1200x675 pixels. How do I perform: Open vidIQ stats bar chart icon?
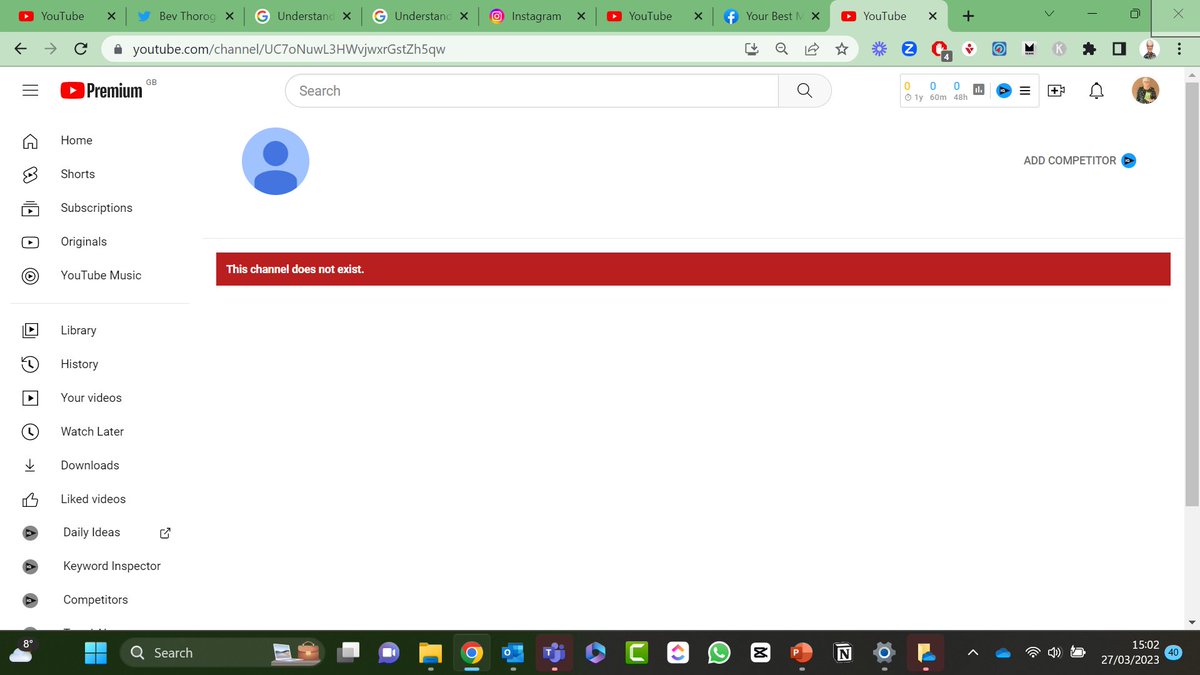[979, 90]
